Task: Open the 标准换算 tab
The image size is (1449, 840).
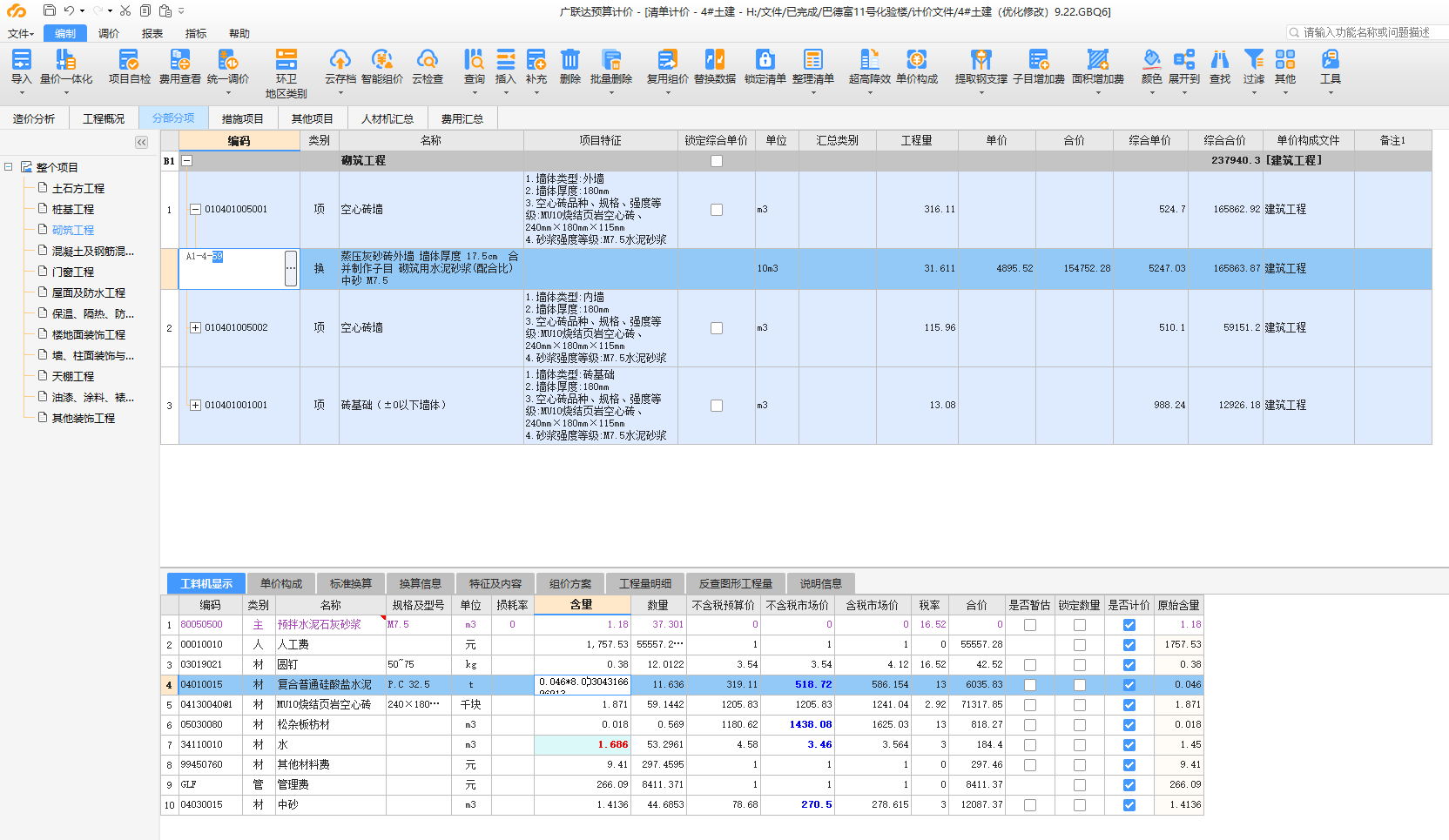Action: 351,583
